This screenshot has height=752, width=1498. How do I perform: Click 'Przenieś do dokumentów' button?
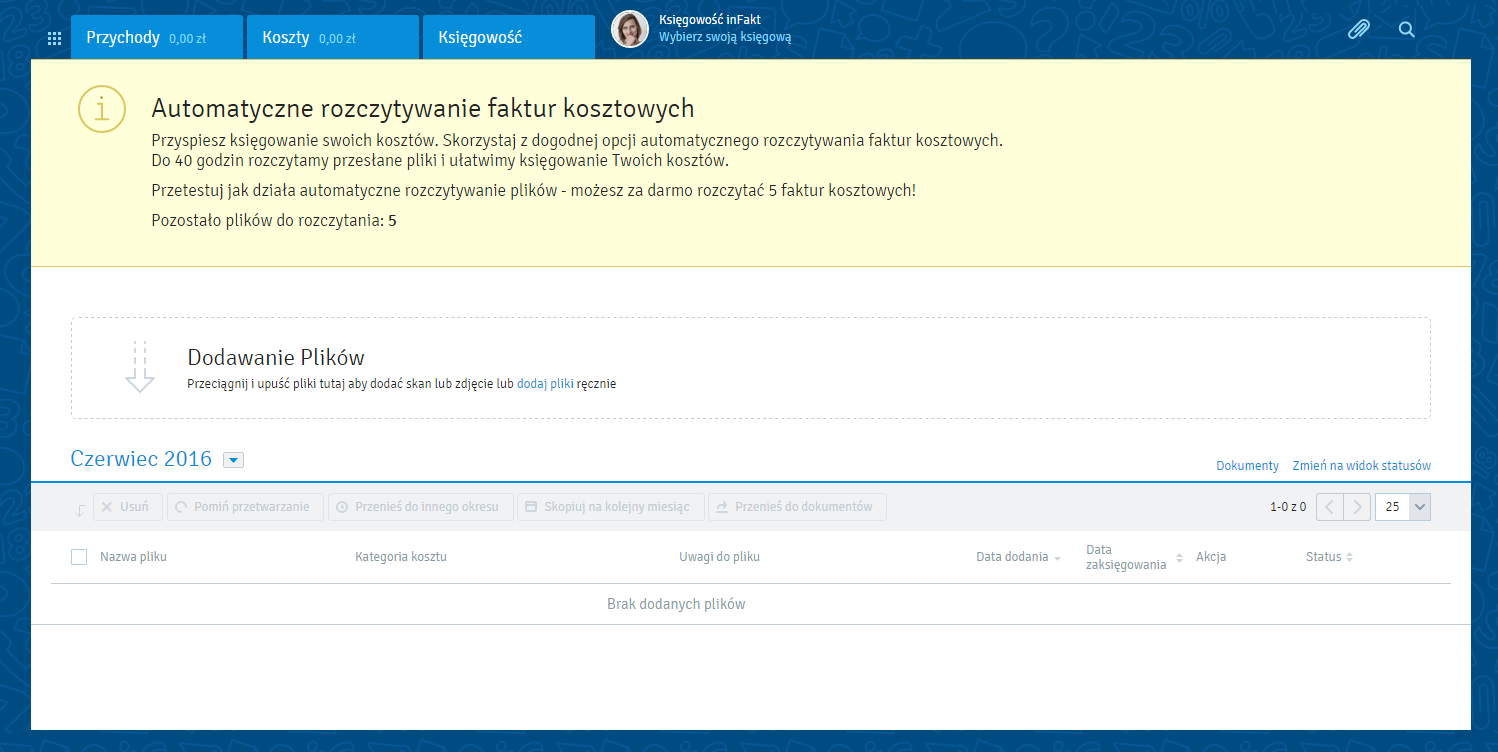[797, 507]
